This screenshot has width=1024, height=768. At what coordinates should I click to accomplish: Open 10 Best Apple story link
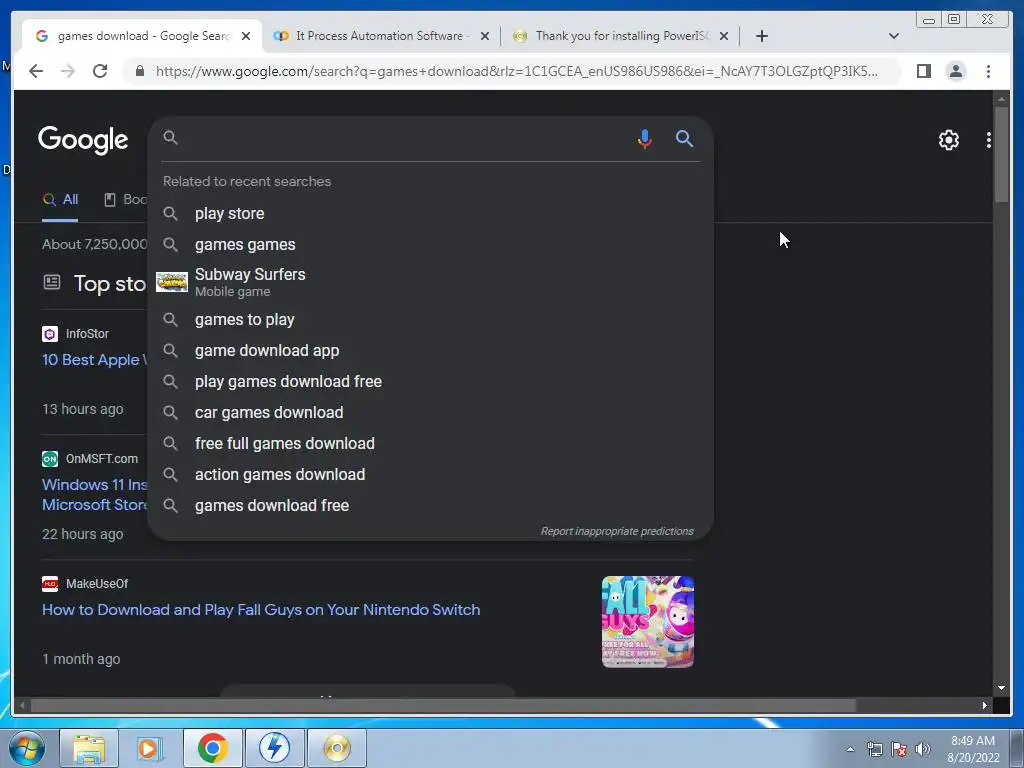click(x=95, y=360)
